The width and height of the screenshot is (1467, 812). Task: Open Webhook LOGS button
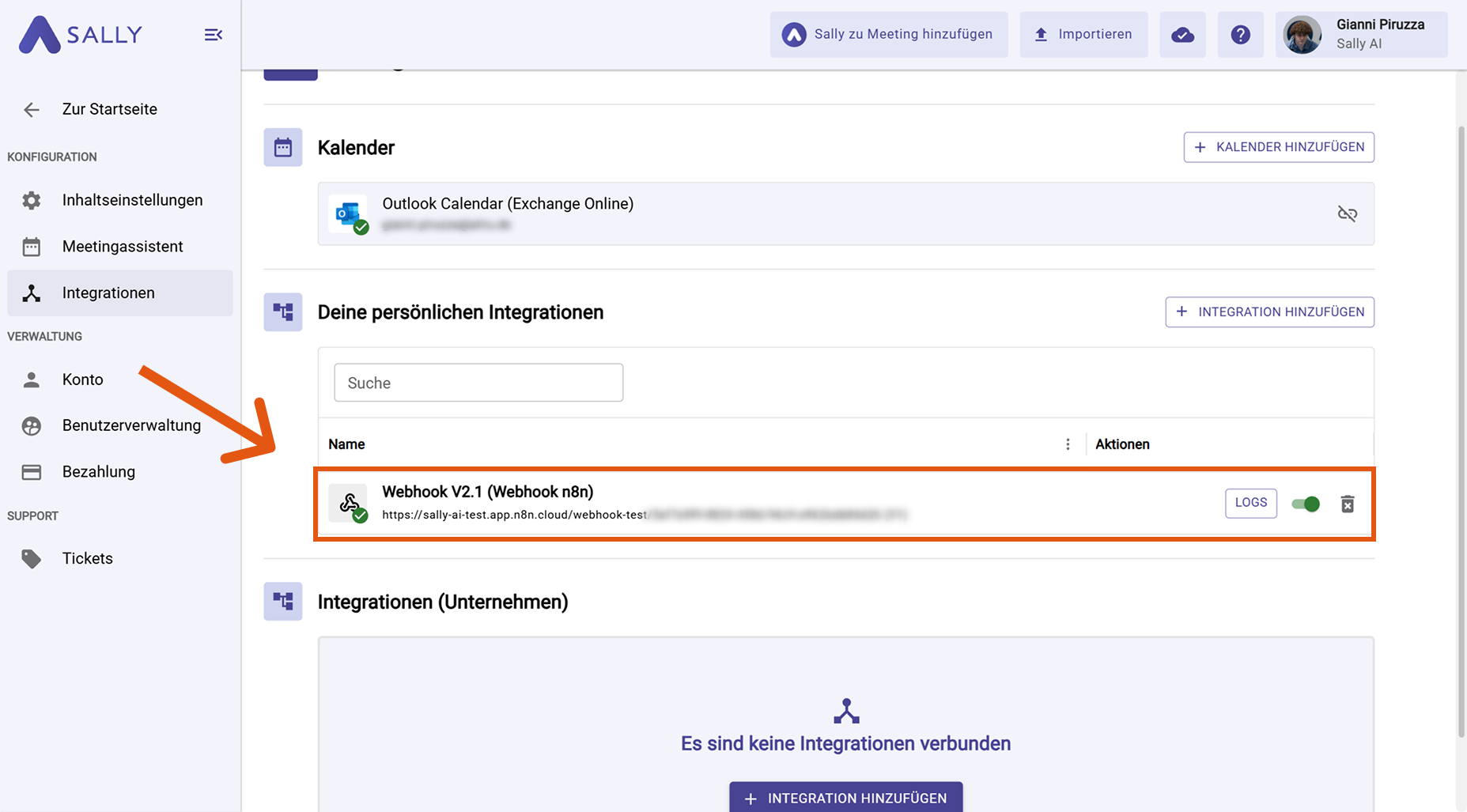(1250, 503)
